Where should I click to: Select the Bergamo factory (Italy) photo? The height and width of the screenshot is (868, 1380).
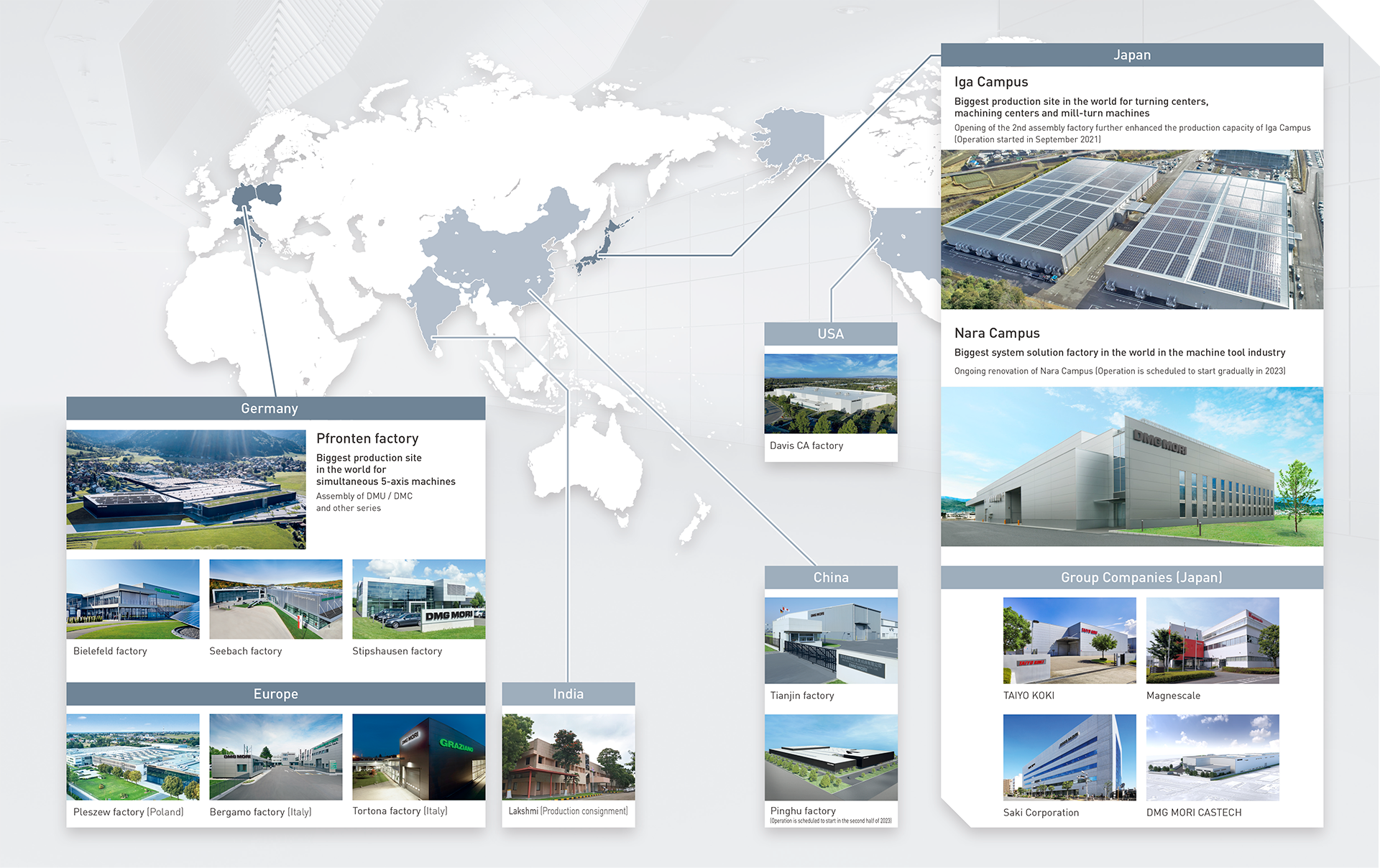[x=276, y=757]
